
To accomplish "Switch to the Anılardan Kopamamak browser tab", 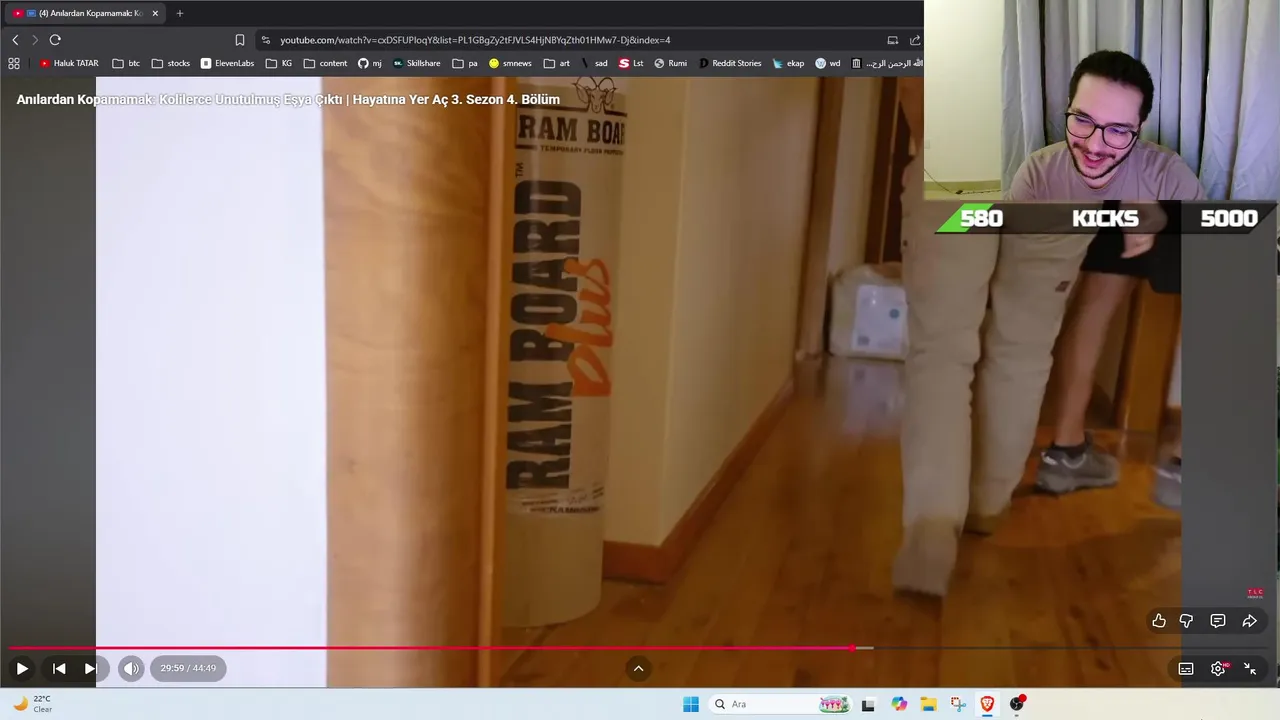I will click(x=84, y=13).
